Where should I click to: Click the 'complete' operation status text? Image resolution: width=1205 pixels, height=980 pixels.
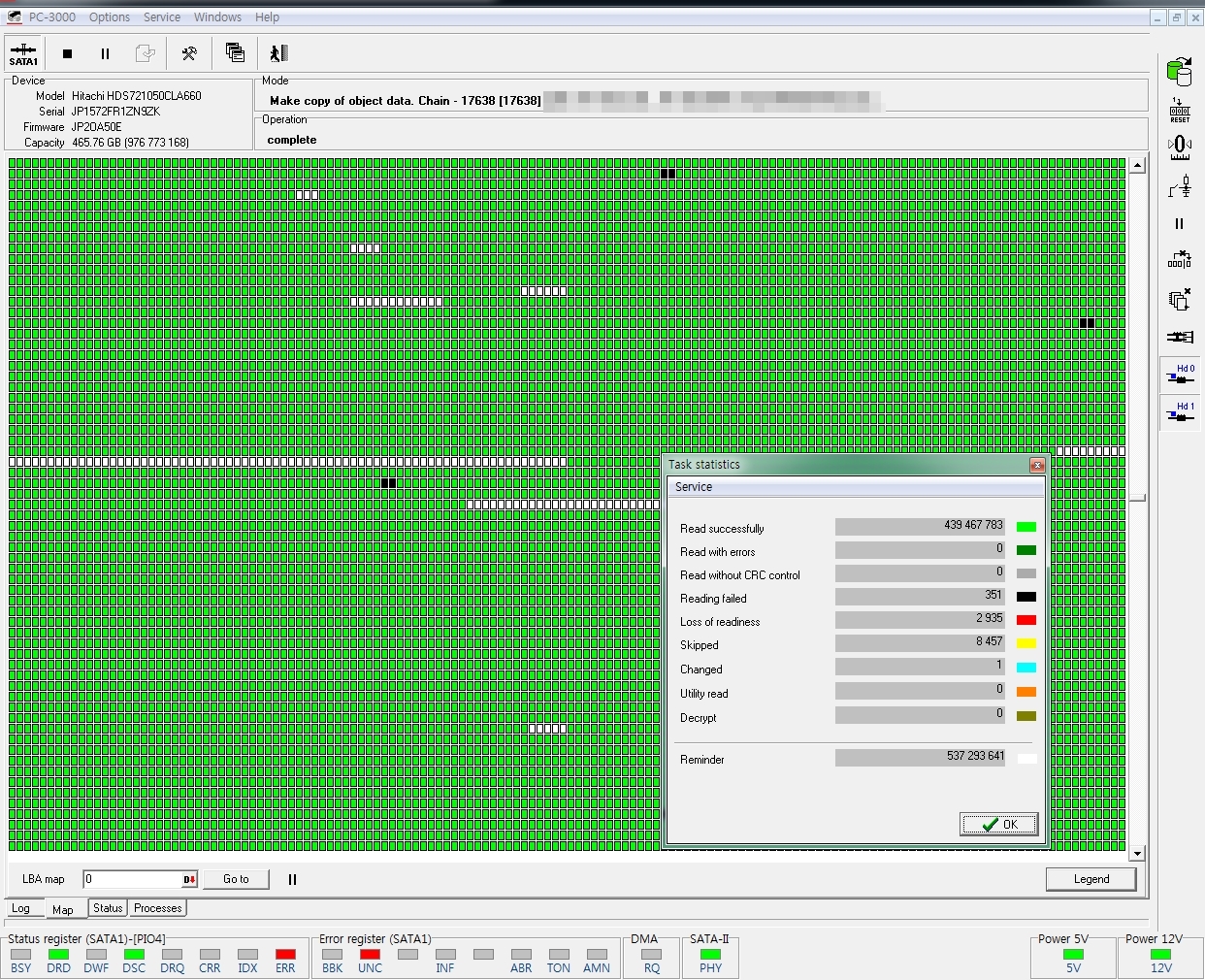click(x=292, y=140)
